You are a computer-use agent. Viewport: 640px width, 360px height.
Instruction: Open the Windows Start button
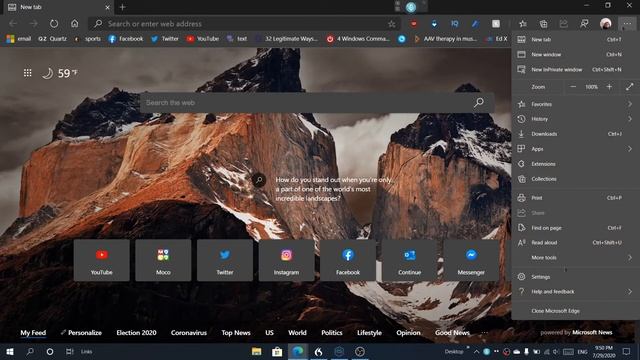pos(10,351)
